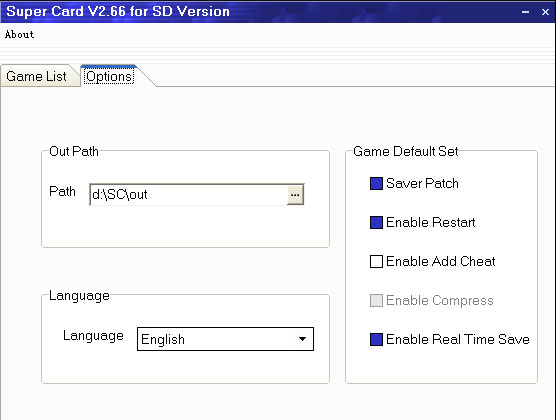
Task: Click the Game Default Set group title
Action: pyautogui.click(x=406, y=151)
